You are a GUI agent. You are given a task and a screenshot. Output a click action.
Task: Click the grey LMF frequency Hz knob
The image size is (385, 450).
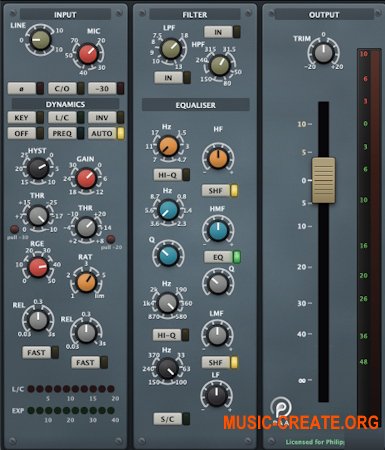(168, 303)
